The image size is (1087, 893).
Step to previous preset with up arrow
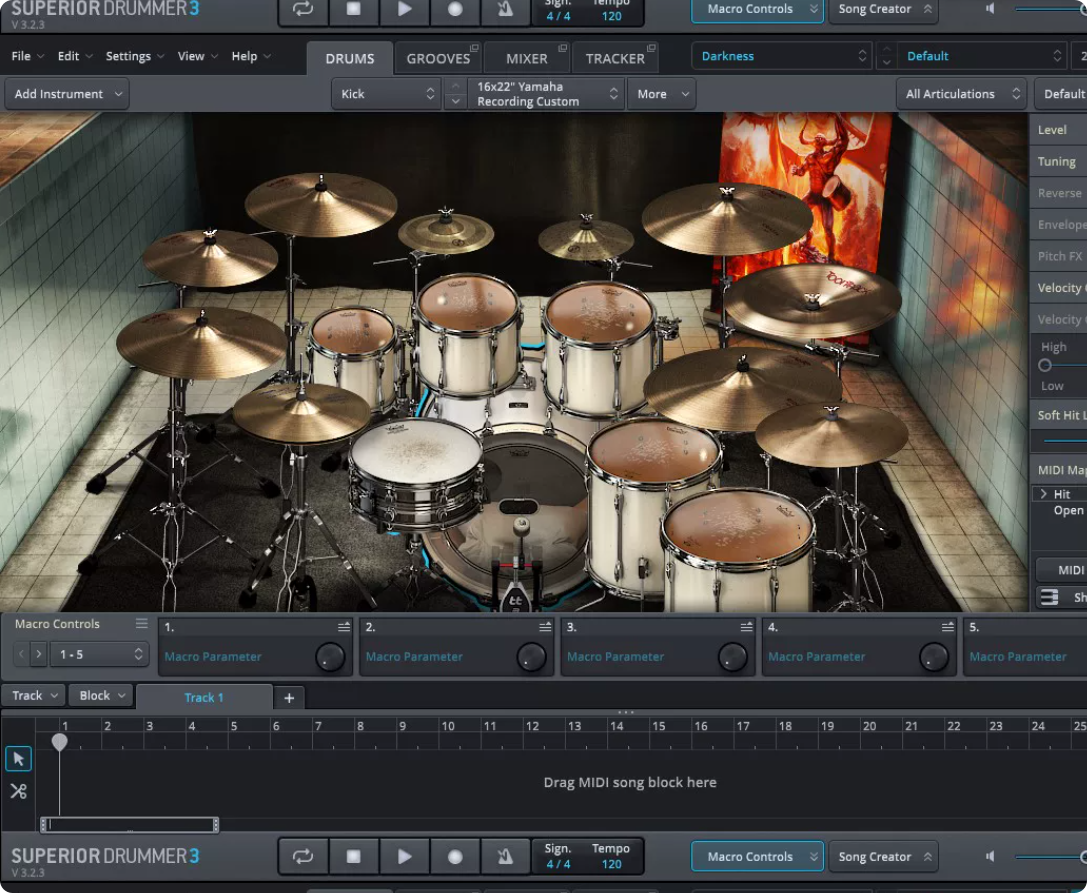885,49
